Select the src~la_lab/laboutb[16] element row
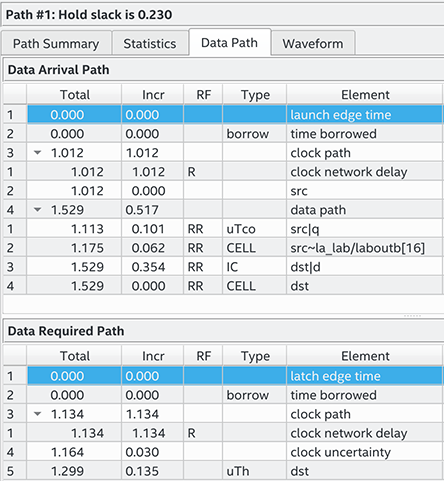This screenshot has height=481, width=444. (223, 248)
